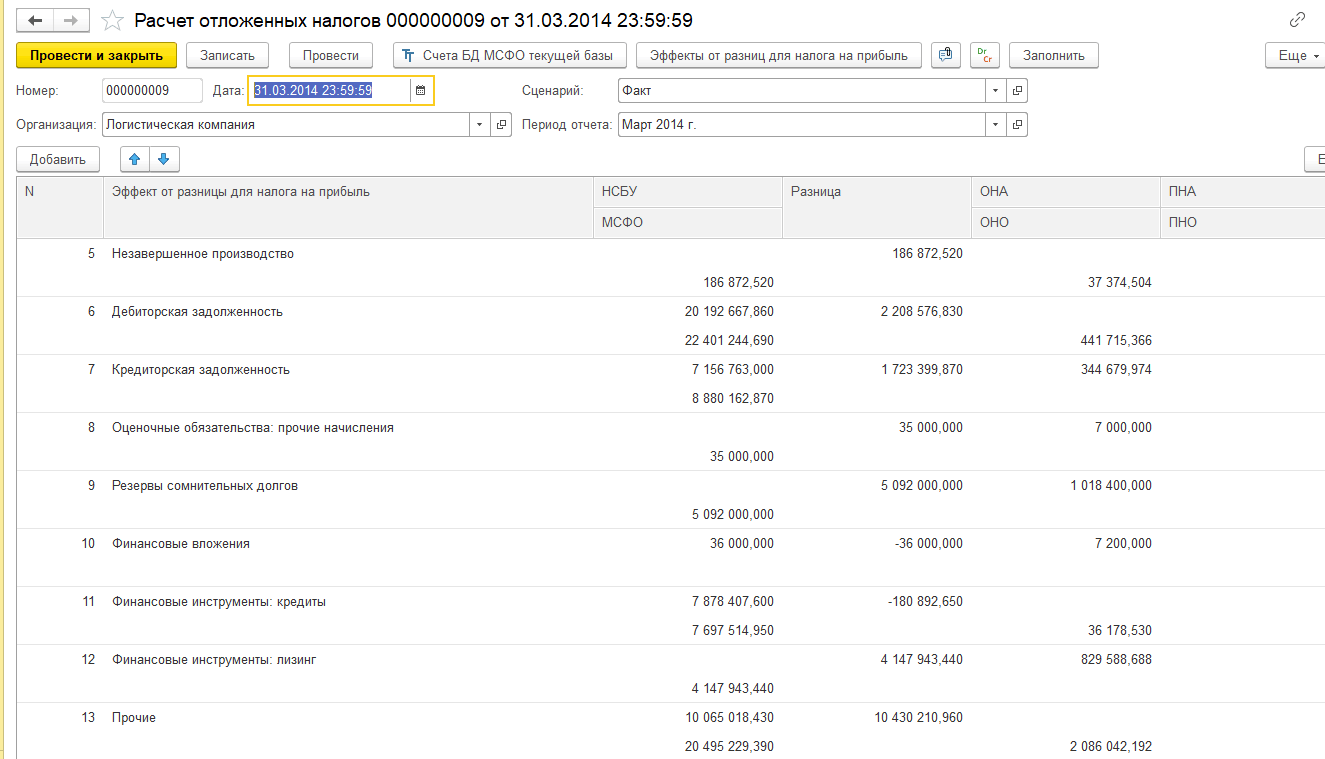
Task: Open the document movements report icon
Action: (x=946, y=55)
